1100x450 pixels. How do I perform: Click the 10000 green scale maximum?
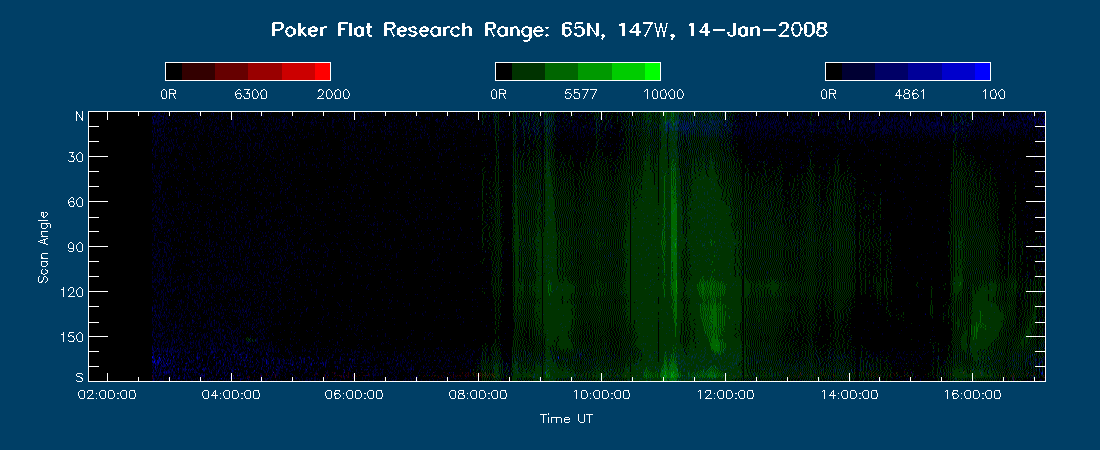click(x=663, y=95)
